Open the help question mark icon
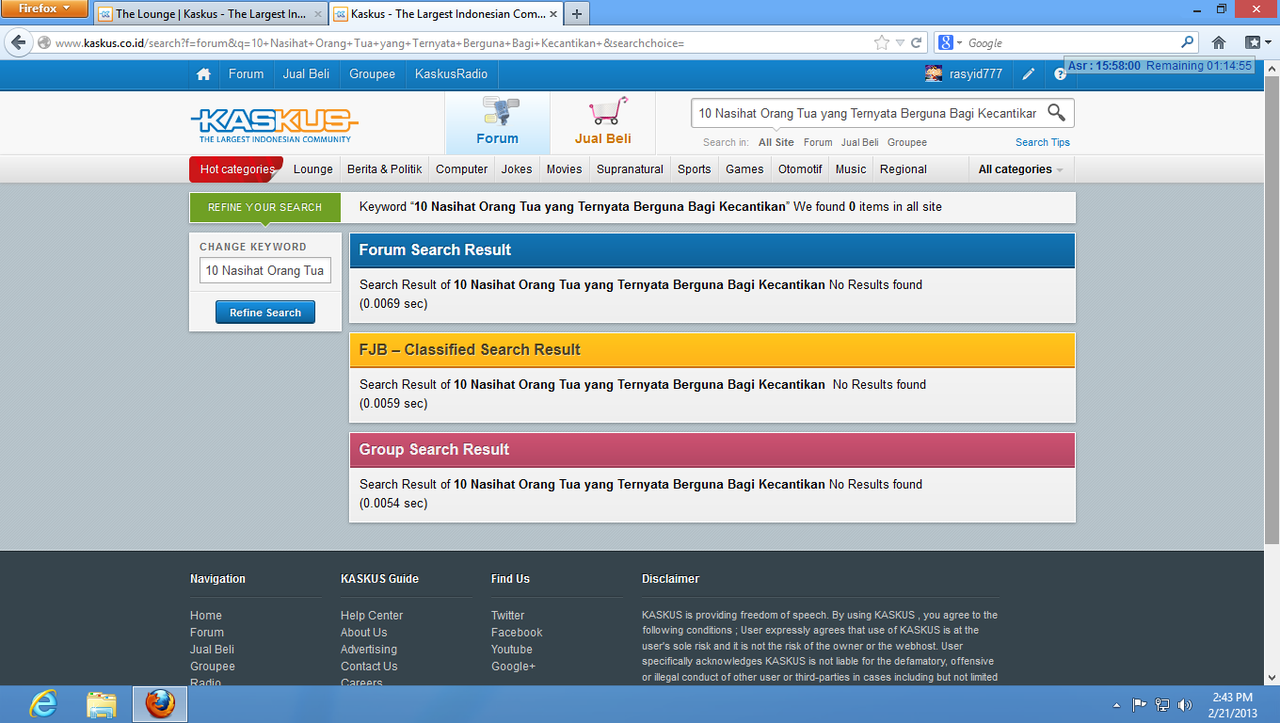The image size is (1280, 723). click(1060, 74)
